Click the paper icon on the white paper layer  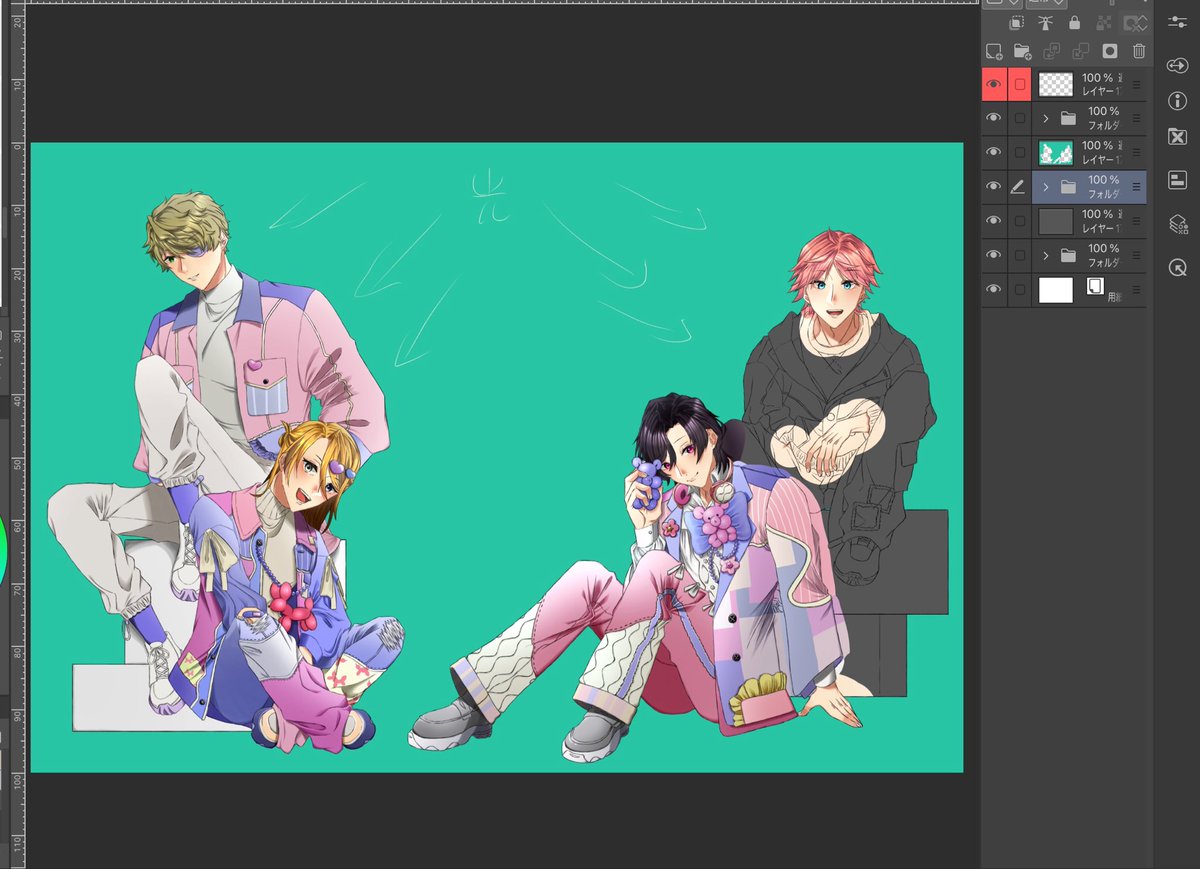click(1095, 286)
